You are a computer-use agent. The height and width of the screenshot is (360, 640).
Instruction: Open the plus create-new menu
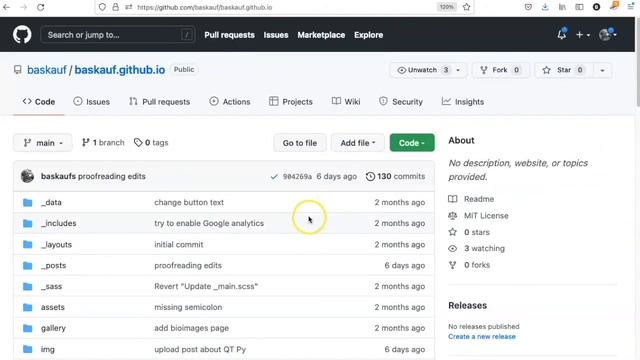[x=582, y=35]
